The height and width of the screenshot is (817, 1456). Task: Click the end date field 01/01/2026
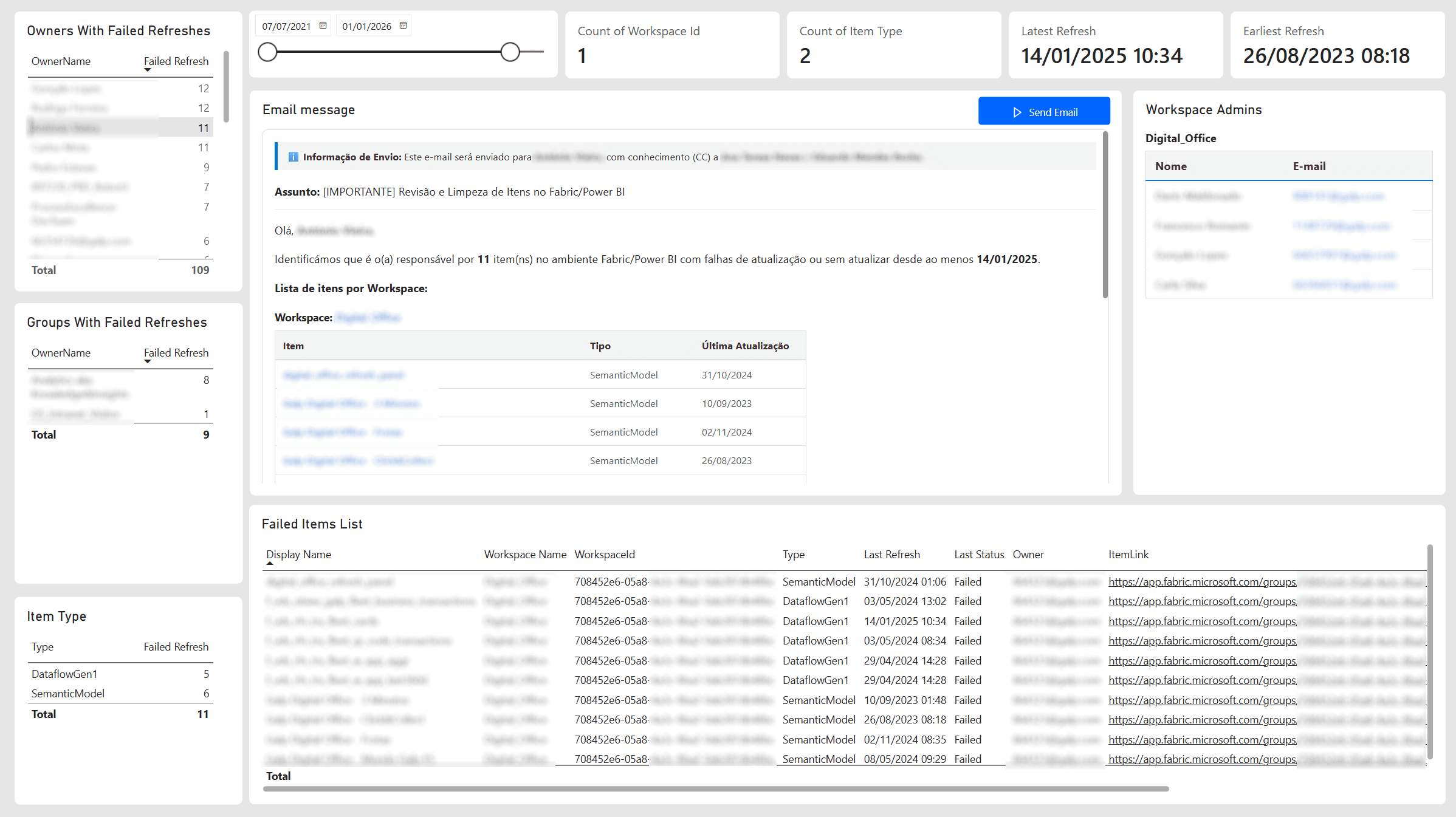point(366,26)
